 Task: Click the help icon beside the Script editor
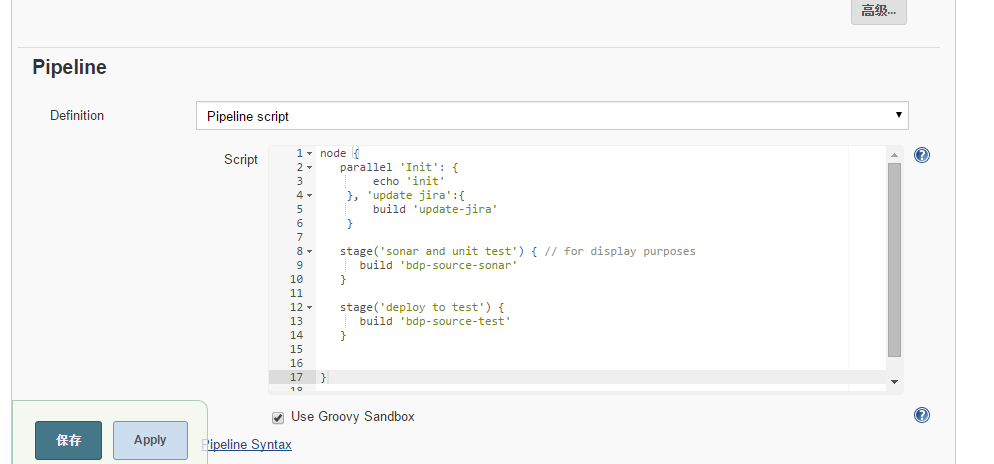pos(922,155)
